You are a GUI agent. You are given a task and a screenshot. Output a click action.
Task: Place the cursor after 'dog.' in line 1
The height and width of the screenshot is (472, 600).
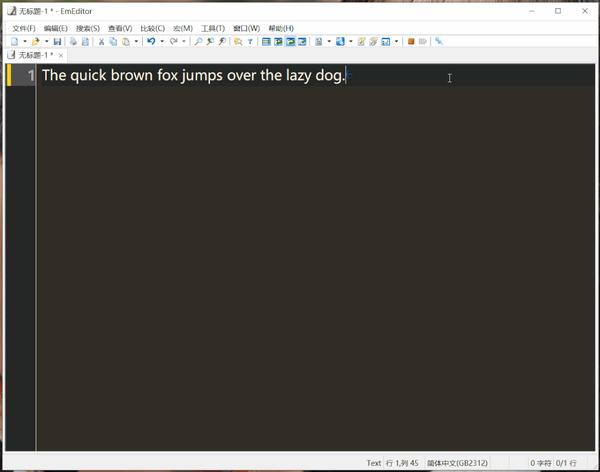point(346,75)
